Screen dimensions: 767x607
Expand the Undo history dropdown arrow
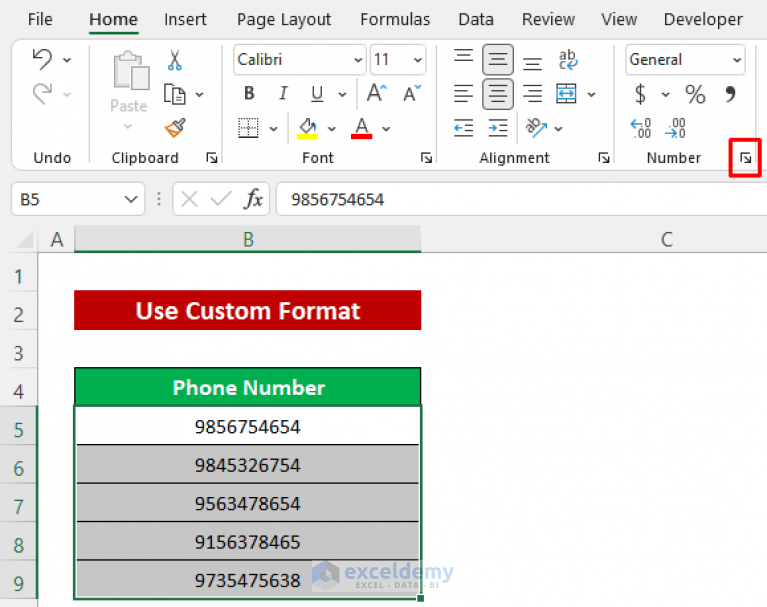(x=67, y=60)
